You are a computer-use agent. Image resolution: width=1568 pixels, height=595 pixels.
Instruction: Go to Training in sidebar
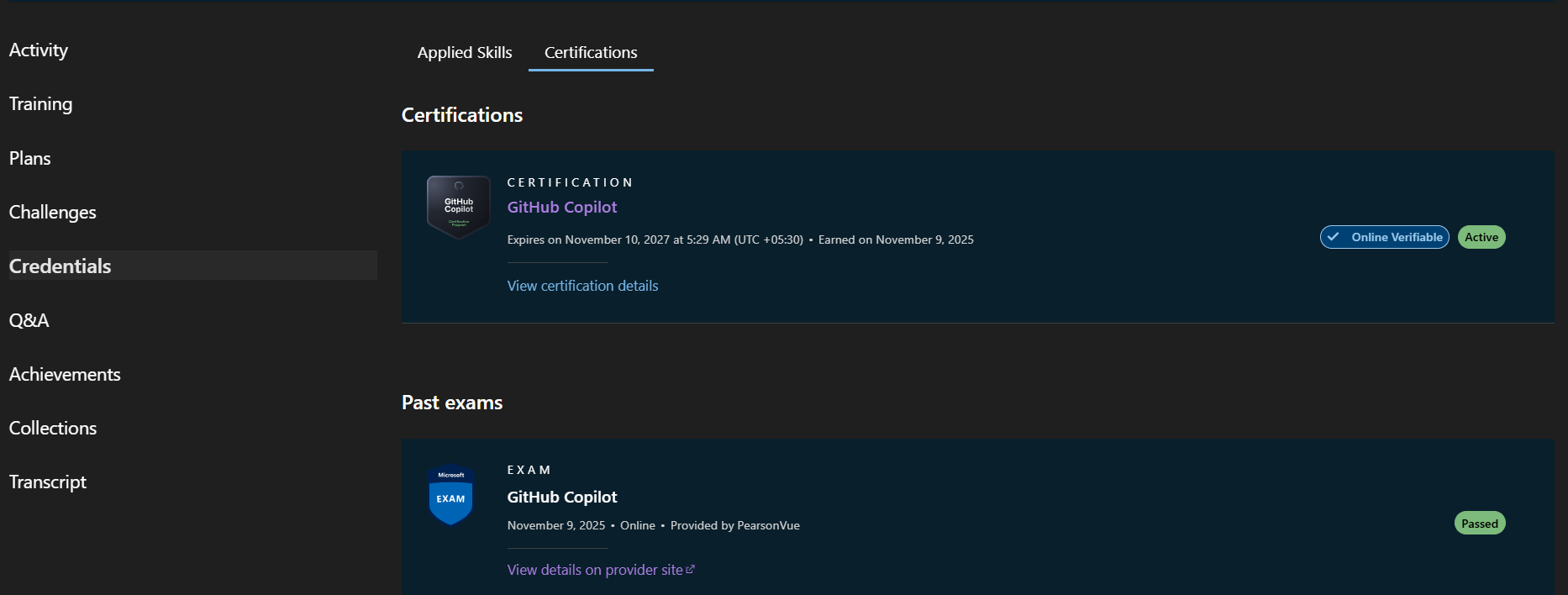click(x=40, y=104)
